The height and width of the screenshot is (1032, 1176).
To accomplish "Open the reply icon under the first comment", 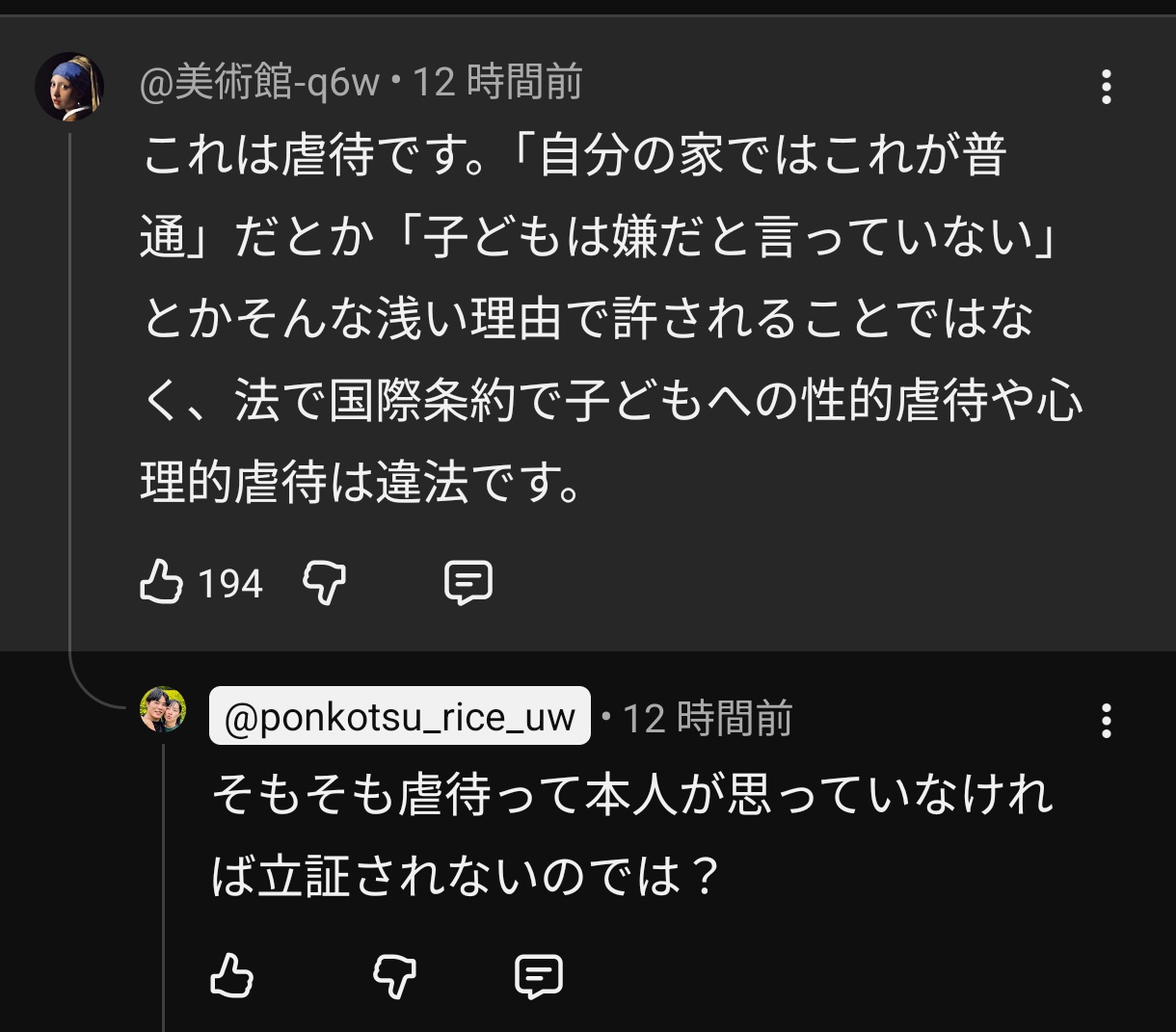I will (469, 582).
